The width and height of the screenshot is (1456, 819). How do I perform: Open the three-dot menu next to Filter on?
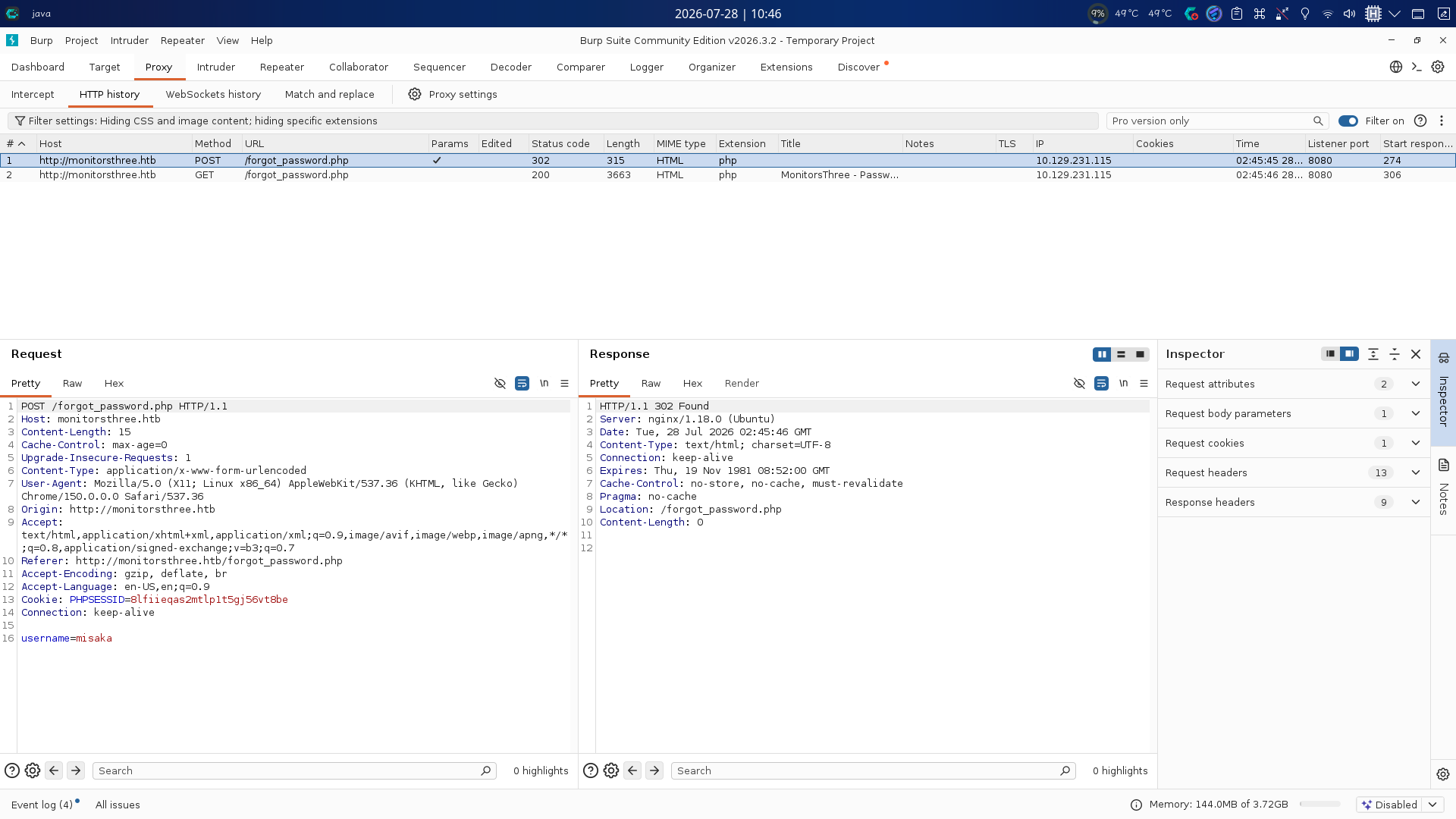(1442, 121)
